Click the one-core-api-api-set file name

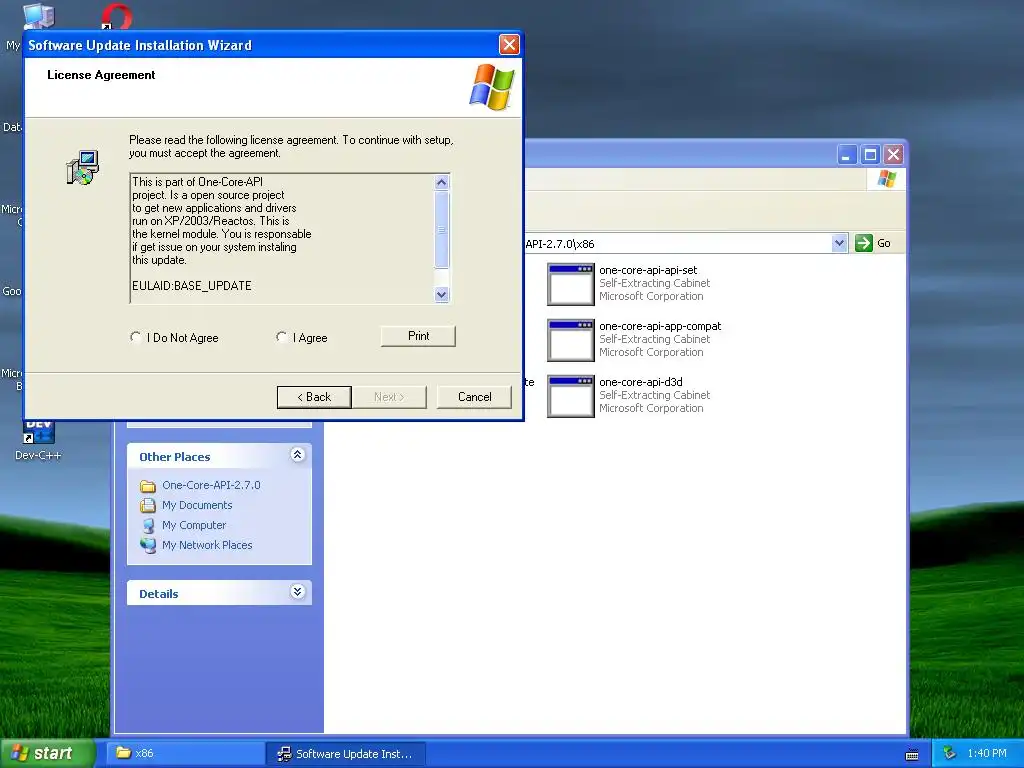click(648, 270)
